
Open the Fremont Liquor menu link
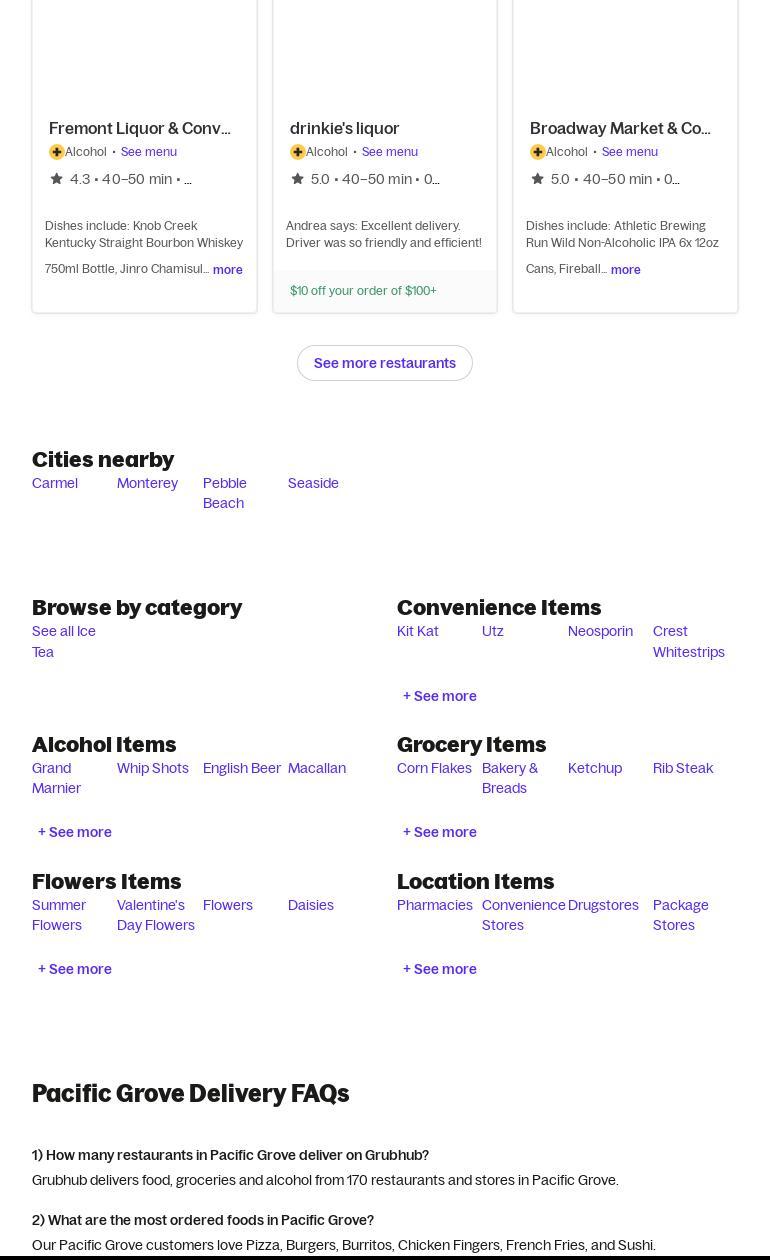(x=148, y=151)
